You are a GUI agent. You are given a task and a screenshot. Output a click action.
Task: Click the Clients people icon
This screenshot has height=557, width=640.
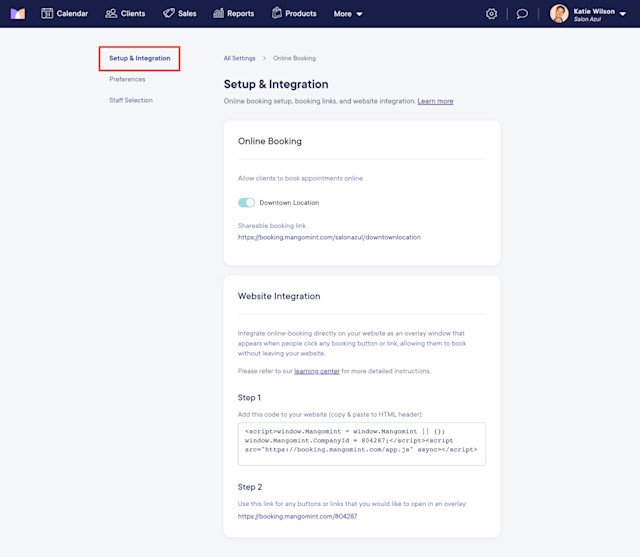[111, 13]
